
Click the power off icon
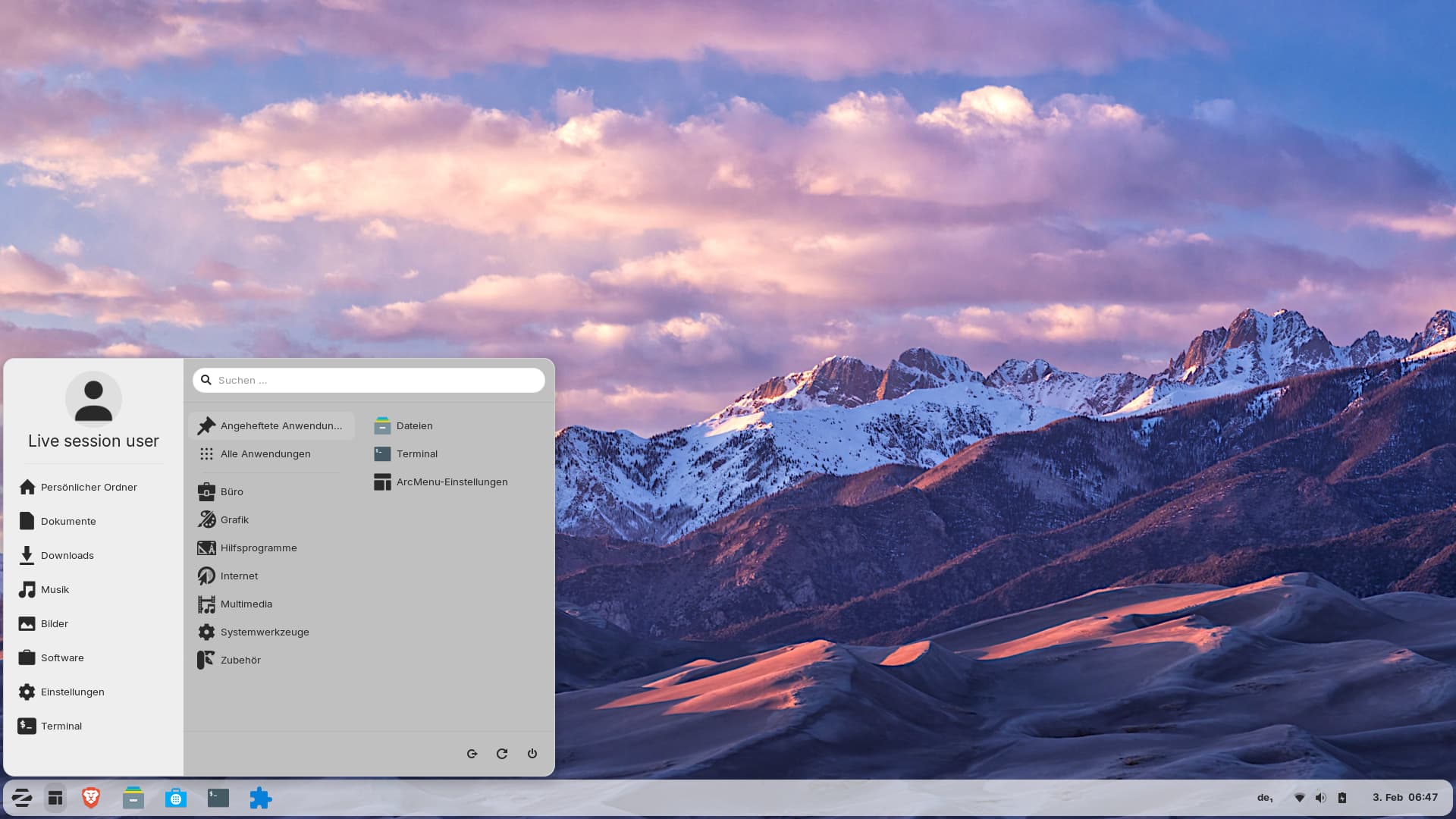click(532, 754)
